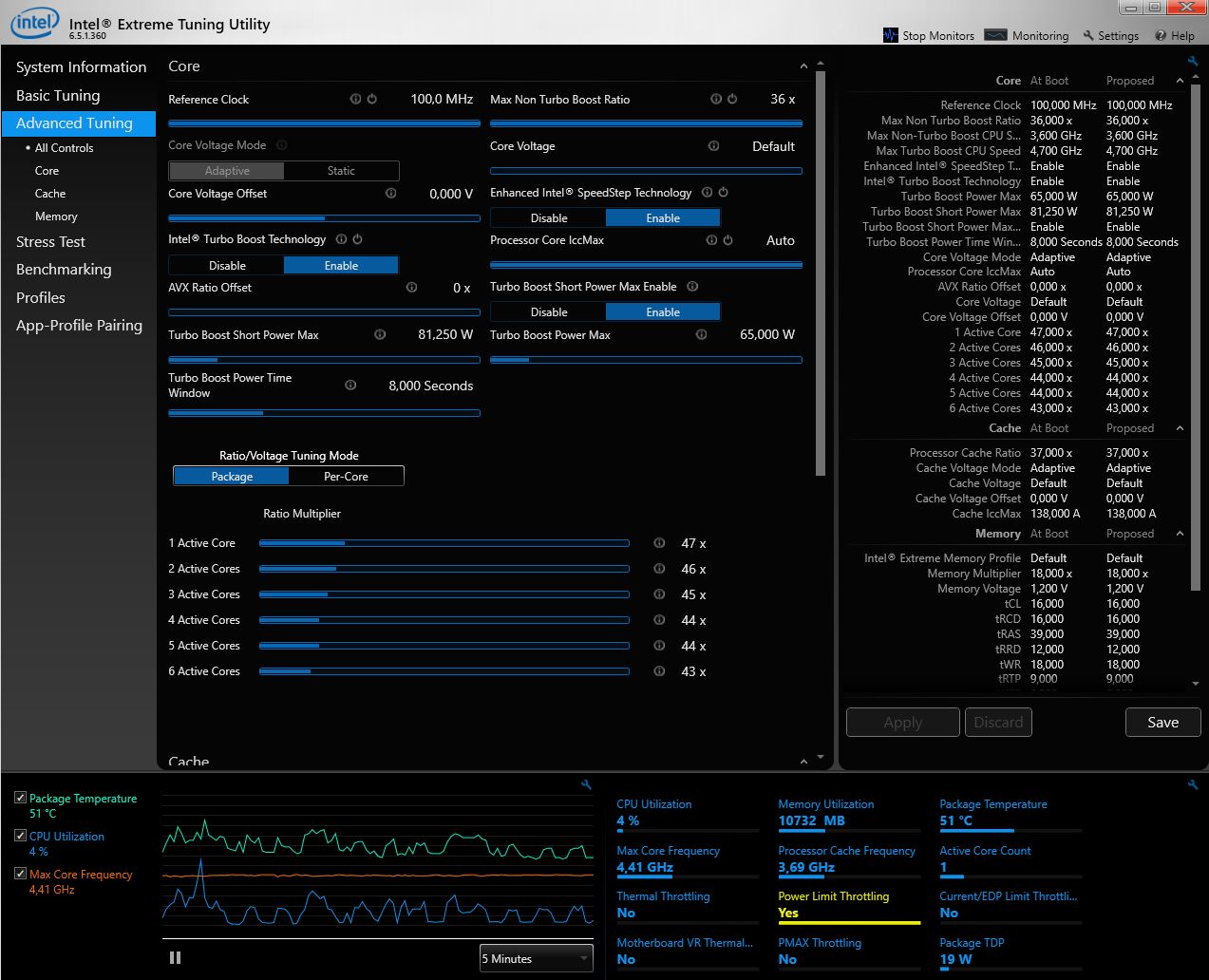Image resolution: width=1209 pixels, height=980 pixels.
Task: Open Benchmarking page
Action: [64, 269]
